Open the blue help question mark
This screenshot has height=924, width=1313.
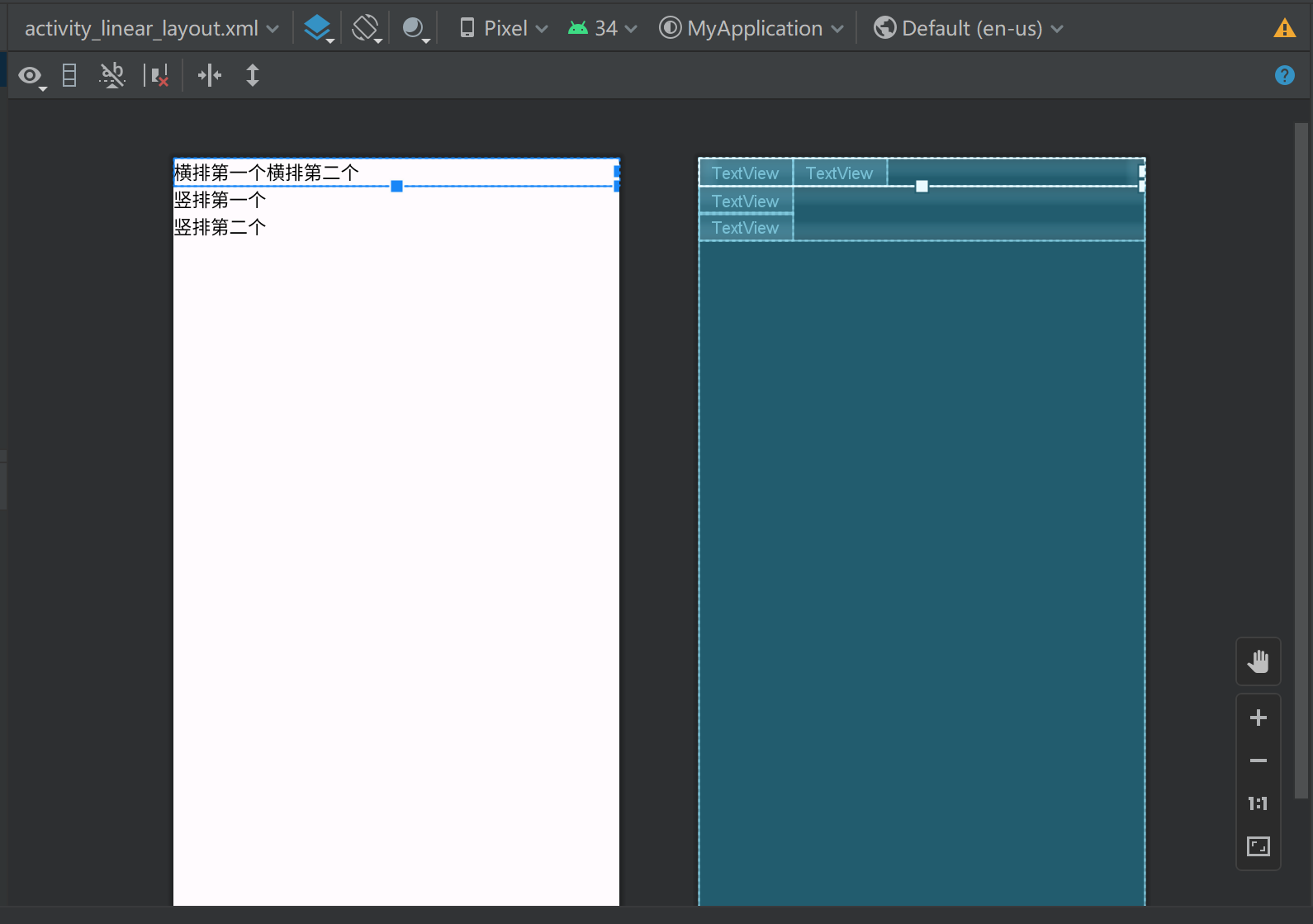tap(1284, 75)
